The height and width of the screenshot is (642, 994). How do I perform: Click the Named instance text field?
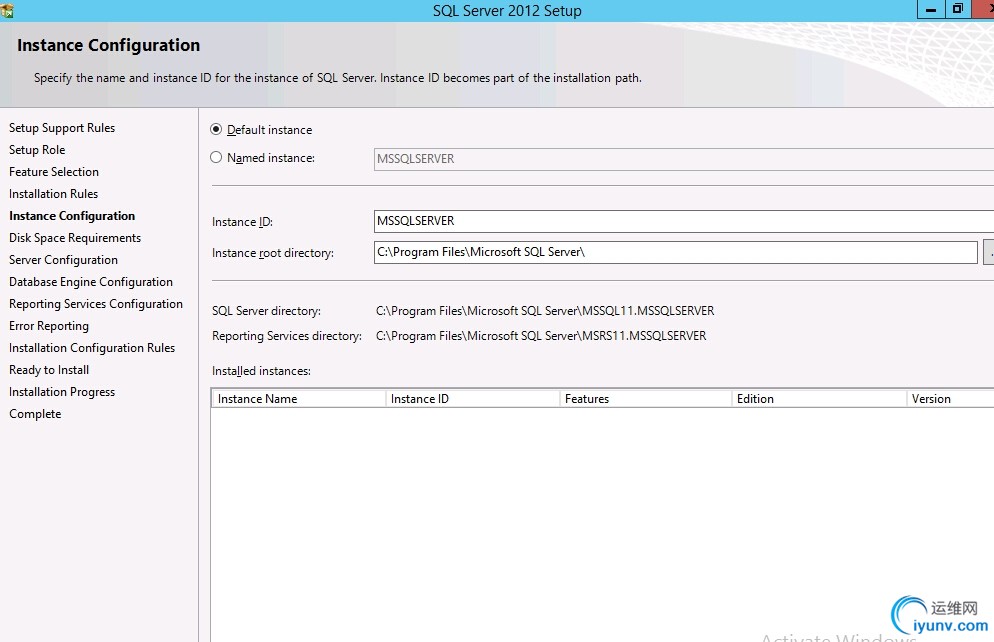(x=684, y=158)
